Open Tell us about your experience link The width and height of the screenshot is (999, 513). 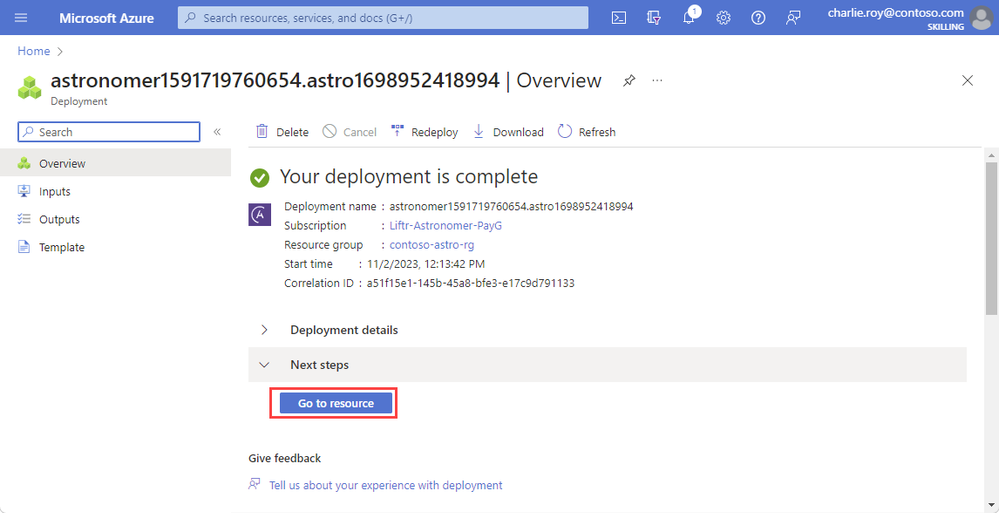point(385,485)
